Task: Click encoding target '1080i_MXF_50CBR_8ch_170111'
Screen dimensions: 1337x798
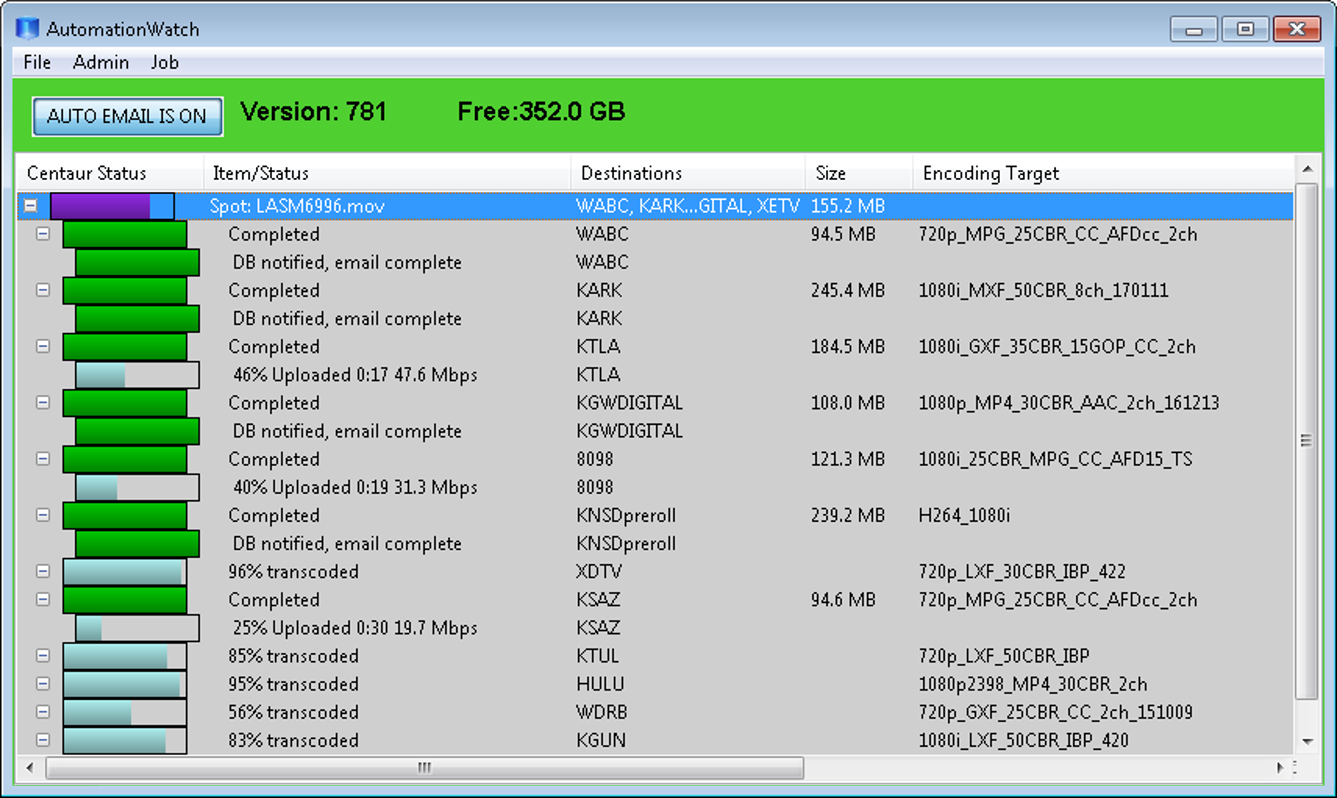Action: coord(1043,291)
